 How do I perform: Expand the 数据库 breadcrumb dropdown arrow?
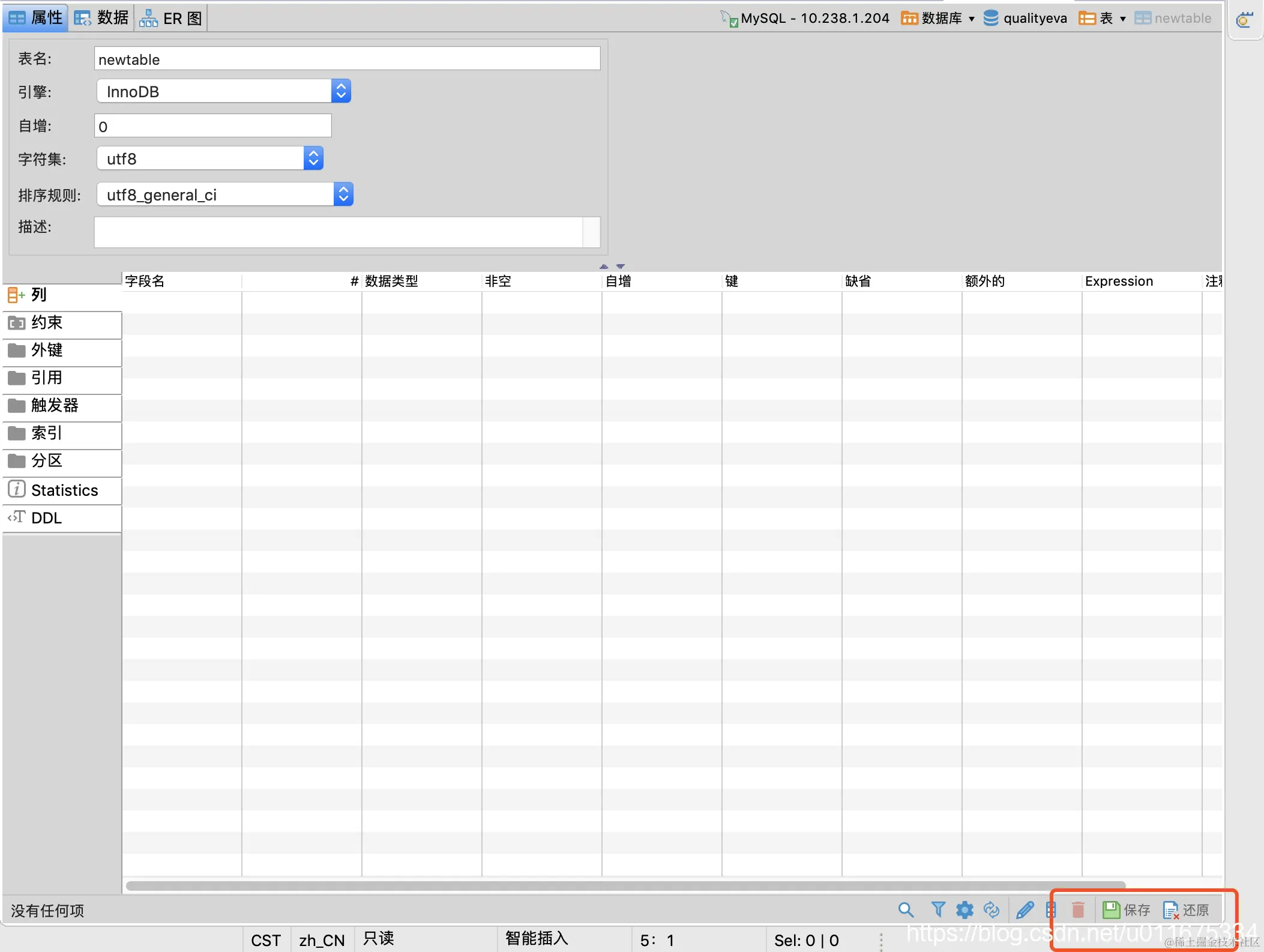pyautogui.click(x=972, y=19)
